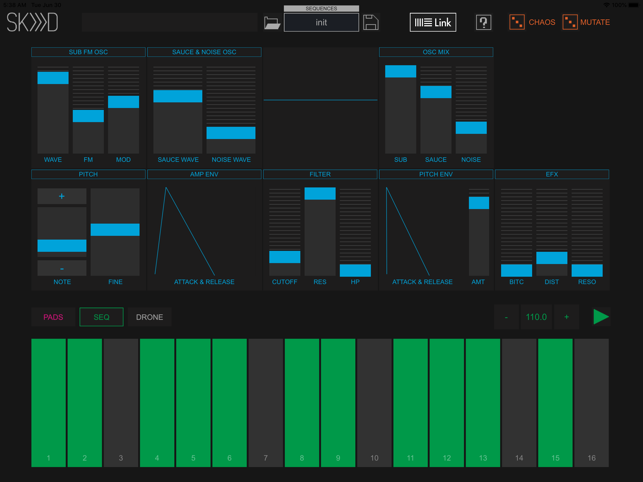Disable sequencer step 12
The width and height of the screenshot is (643, 482).
pos(447,402)
